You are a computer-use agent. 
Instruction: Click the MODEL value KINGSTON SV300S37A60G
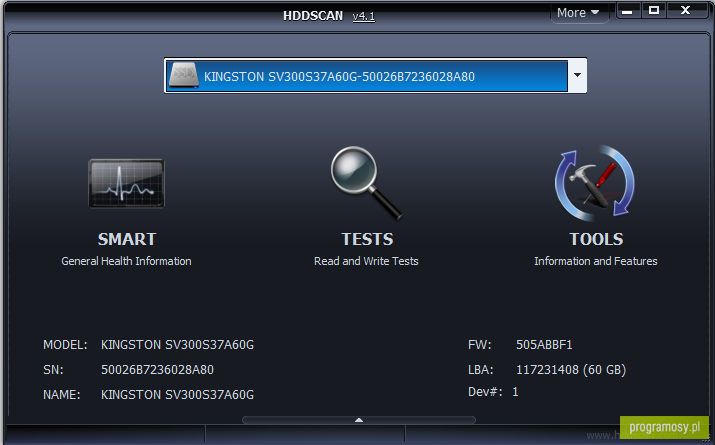177,345
